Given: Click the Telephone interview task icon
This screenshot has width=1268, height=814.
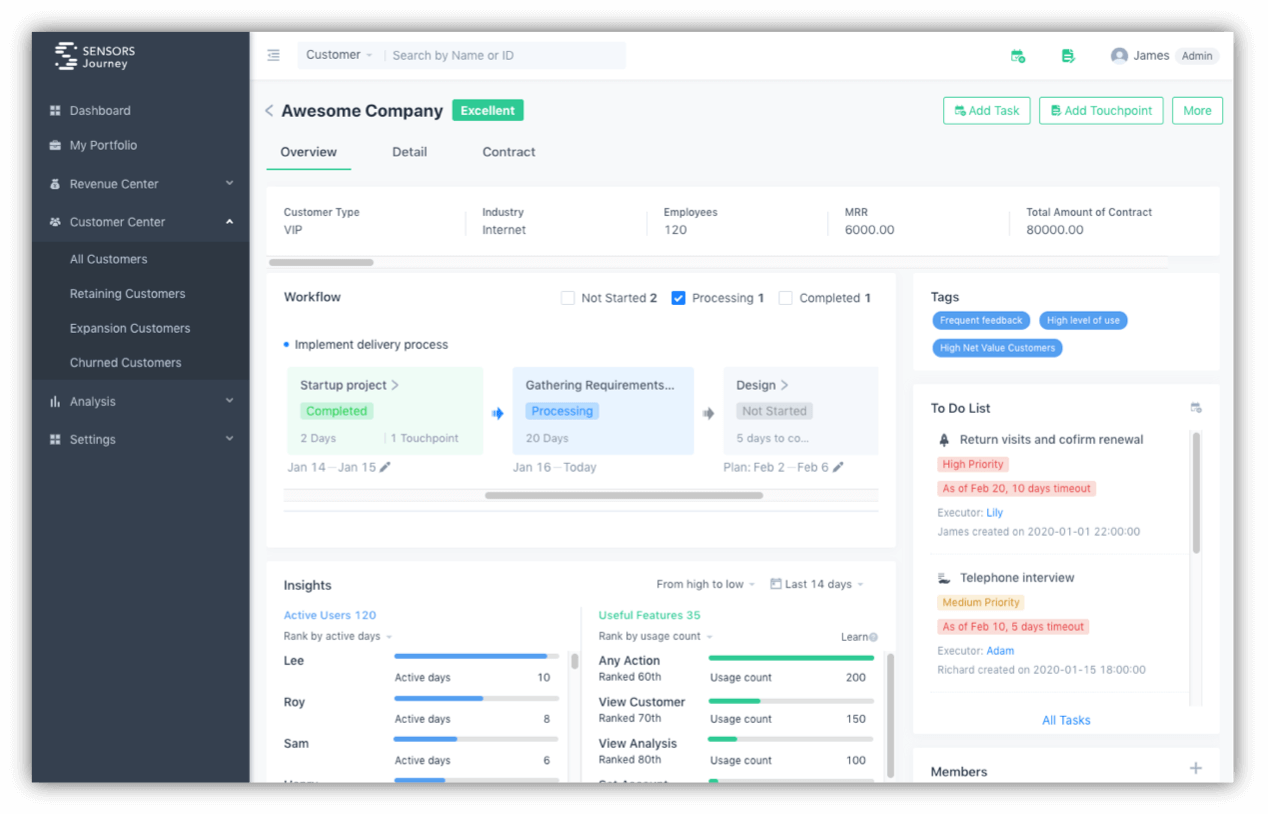Looking at the screenshot, I should [x=944, y=578].
